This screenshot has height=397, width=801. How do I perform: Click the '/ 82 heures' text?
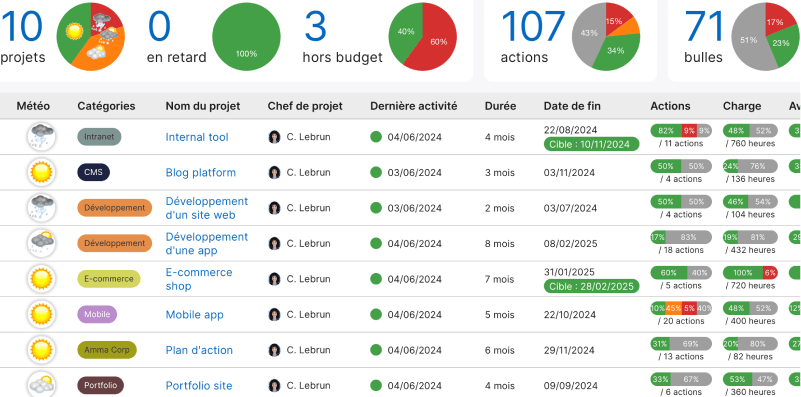pos(750,357)
